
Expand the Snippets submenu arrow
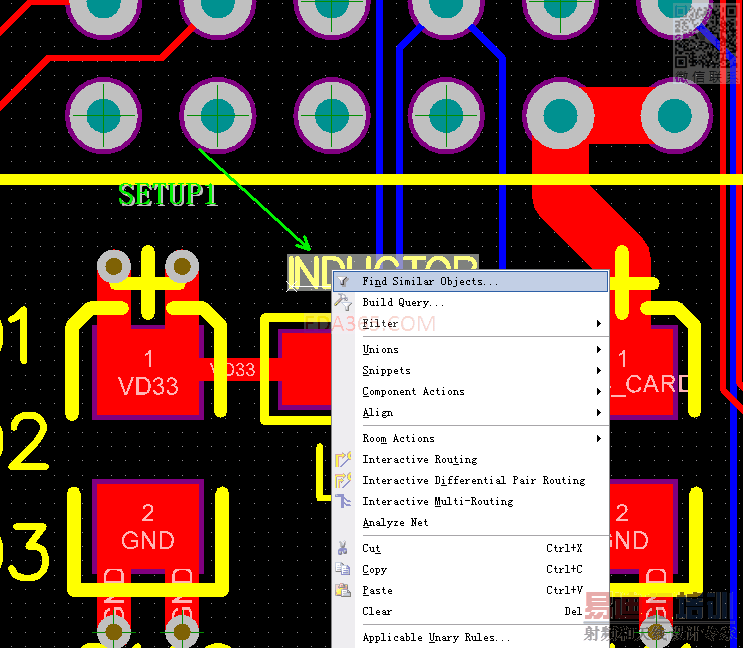pyautogui.click(x=599, y=370)
